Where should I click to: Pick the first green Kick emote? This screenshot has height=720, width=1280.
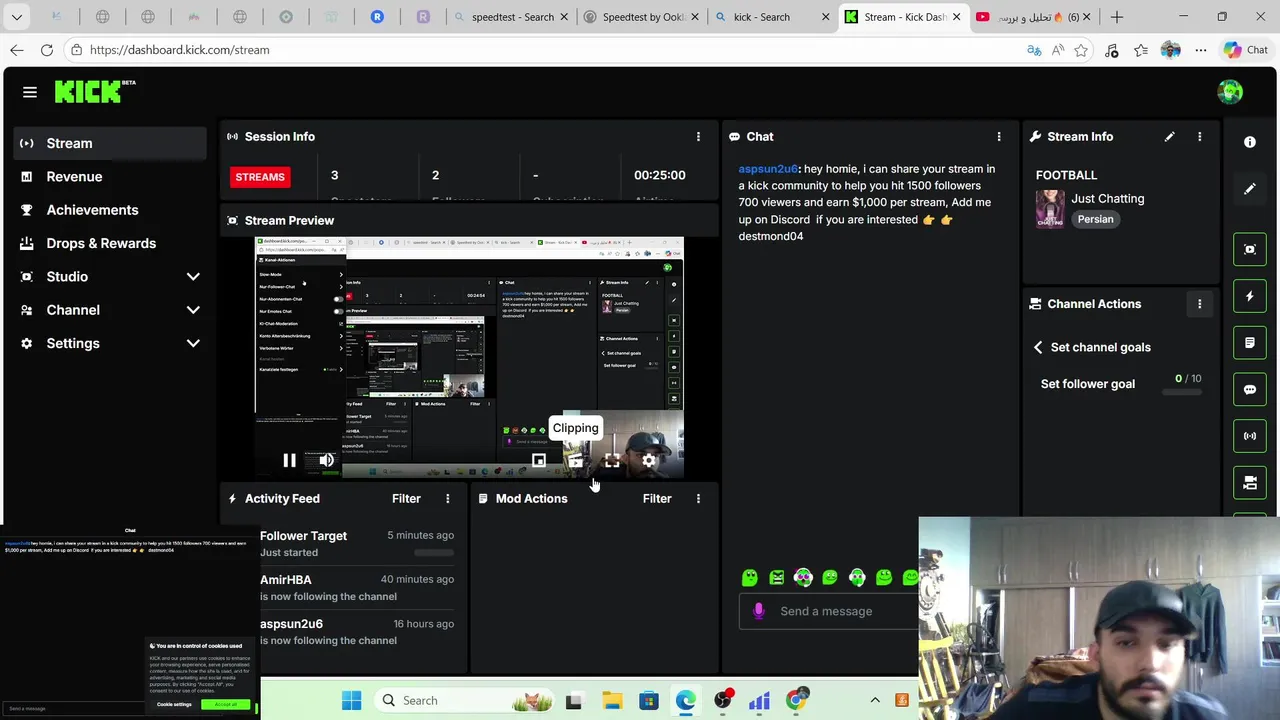click(x=750, y=577)
